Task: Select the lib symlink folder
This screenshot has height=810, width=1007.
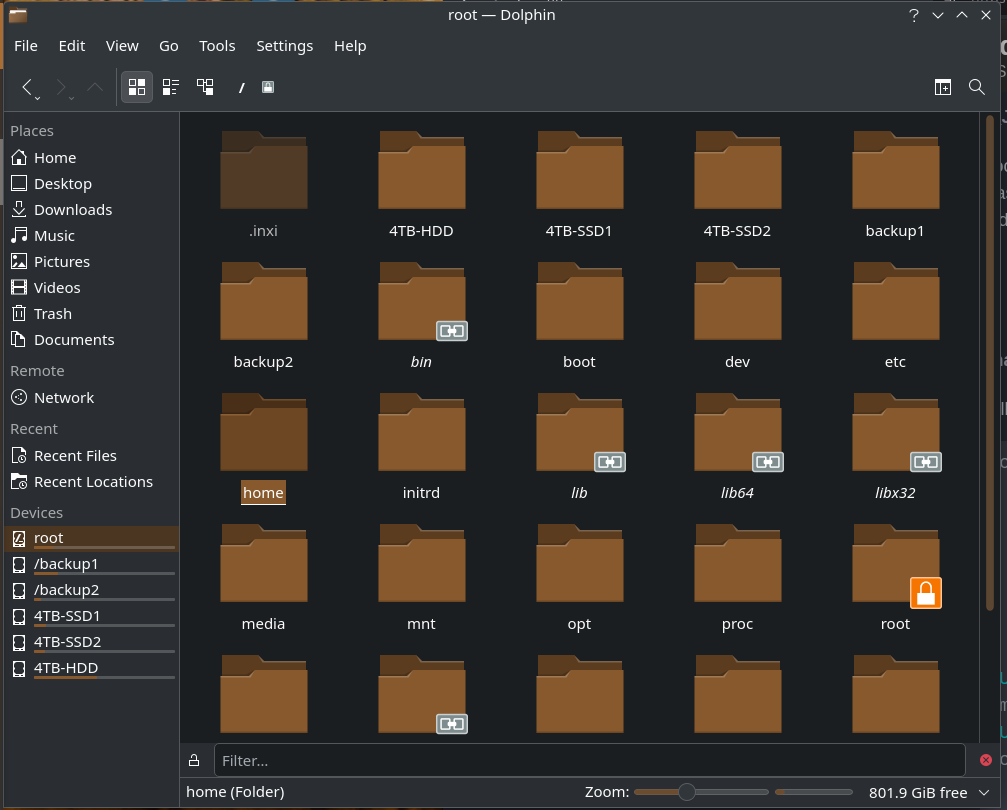Action: (579, 432)
